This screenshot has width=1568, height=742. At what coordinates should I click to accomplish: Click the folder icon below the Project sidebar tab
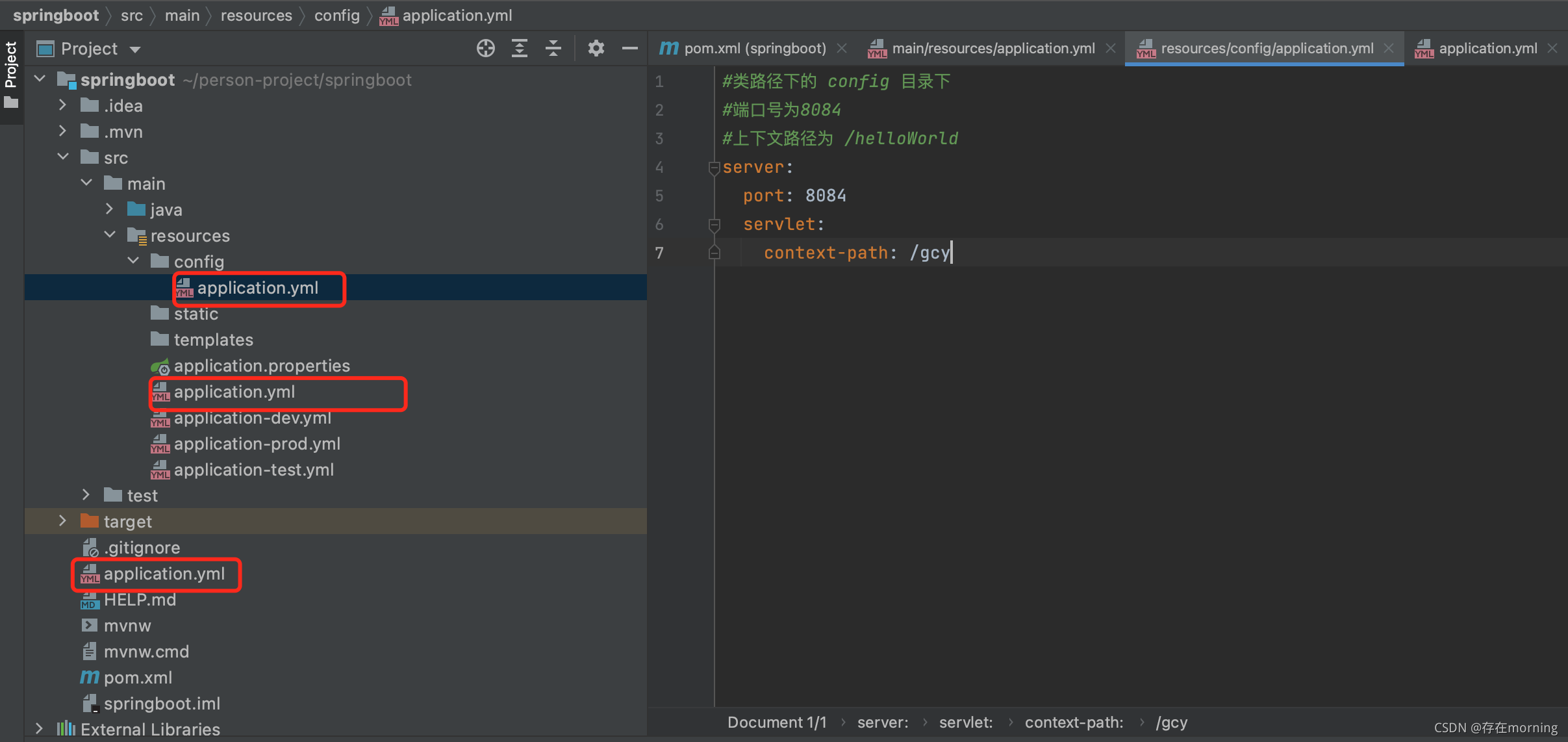coord(11,103)
